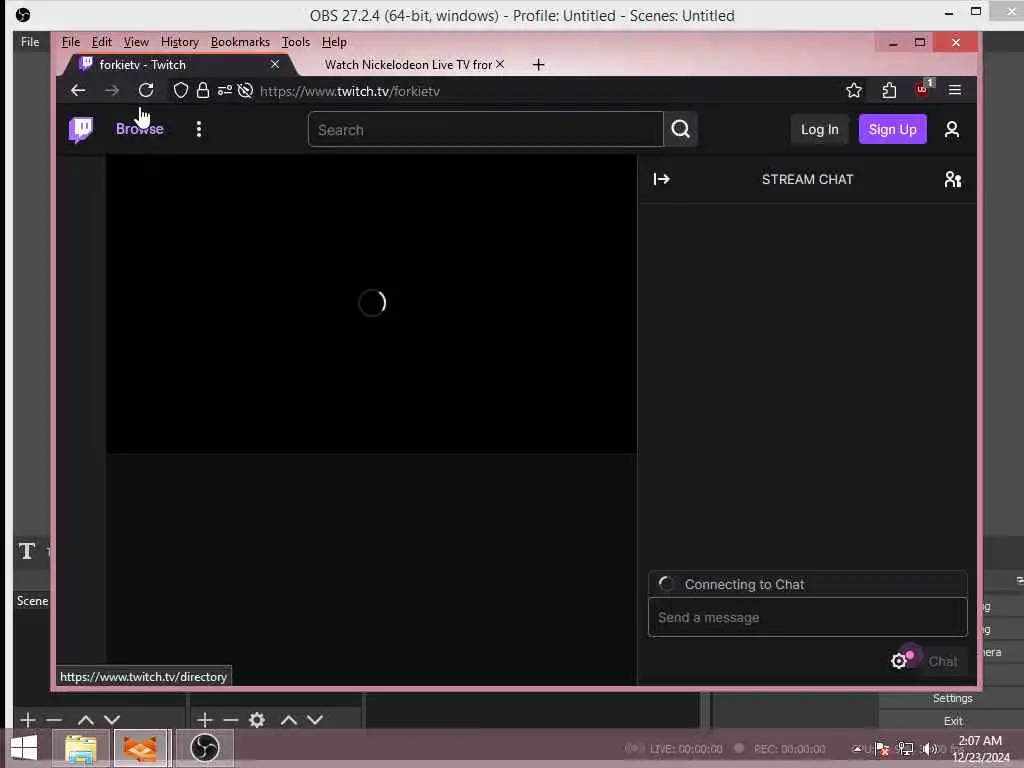Image resolution: width=1024 pixels, height=768 pixels.
Task: Click the OBS Exit button
Action: (x=953, y=721)
